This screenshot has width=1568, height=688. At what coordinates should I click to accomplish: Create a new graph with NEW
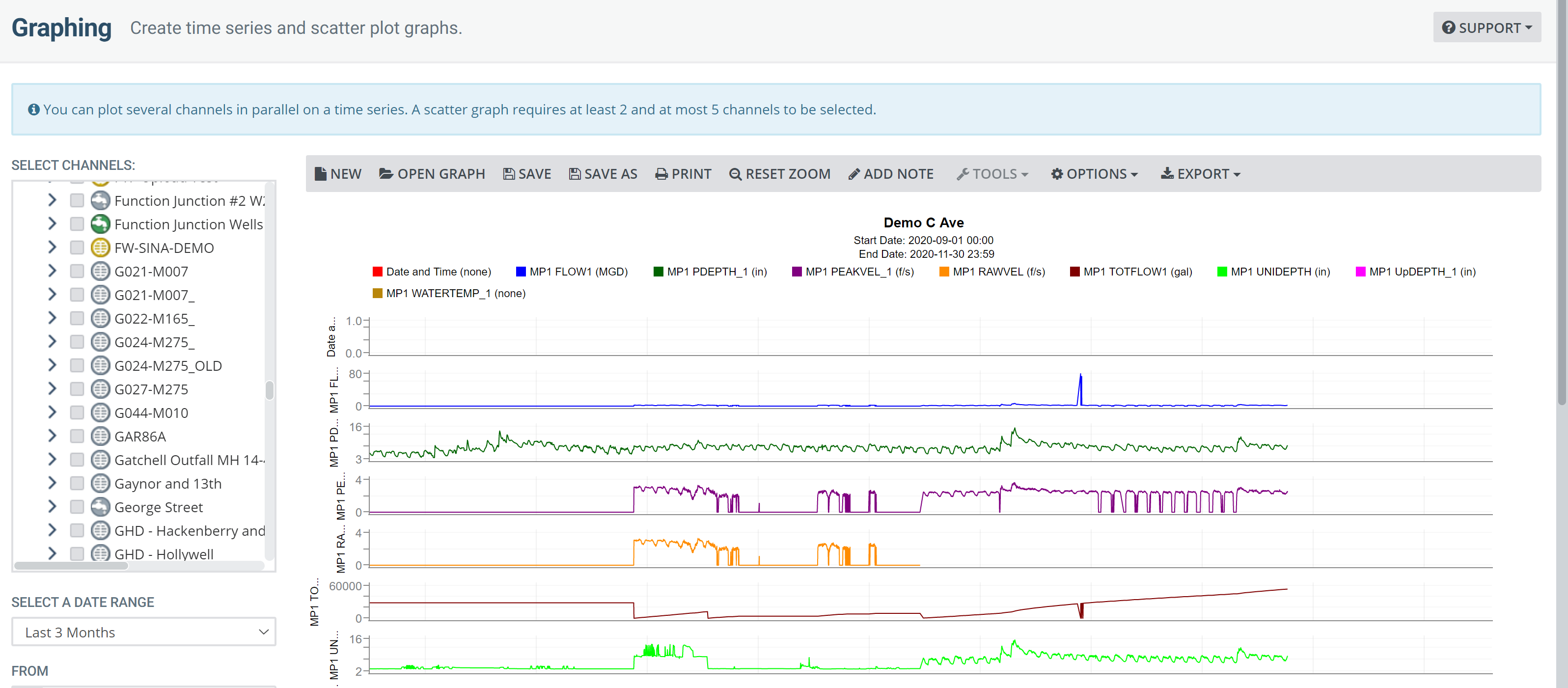338,174
